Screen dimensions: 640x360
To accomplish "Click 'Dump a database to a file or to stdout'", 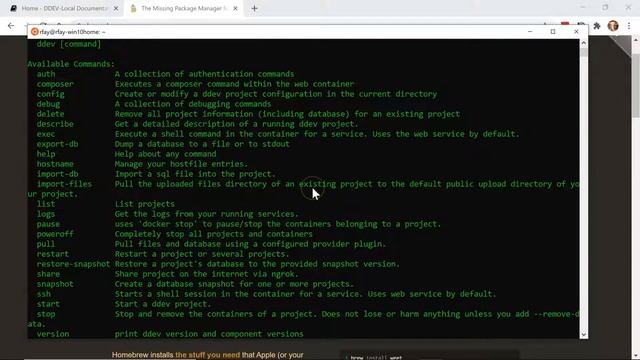I will (x=202, y=144).
